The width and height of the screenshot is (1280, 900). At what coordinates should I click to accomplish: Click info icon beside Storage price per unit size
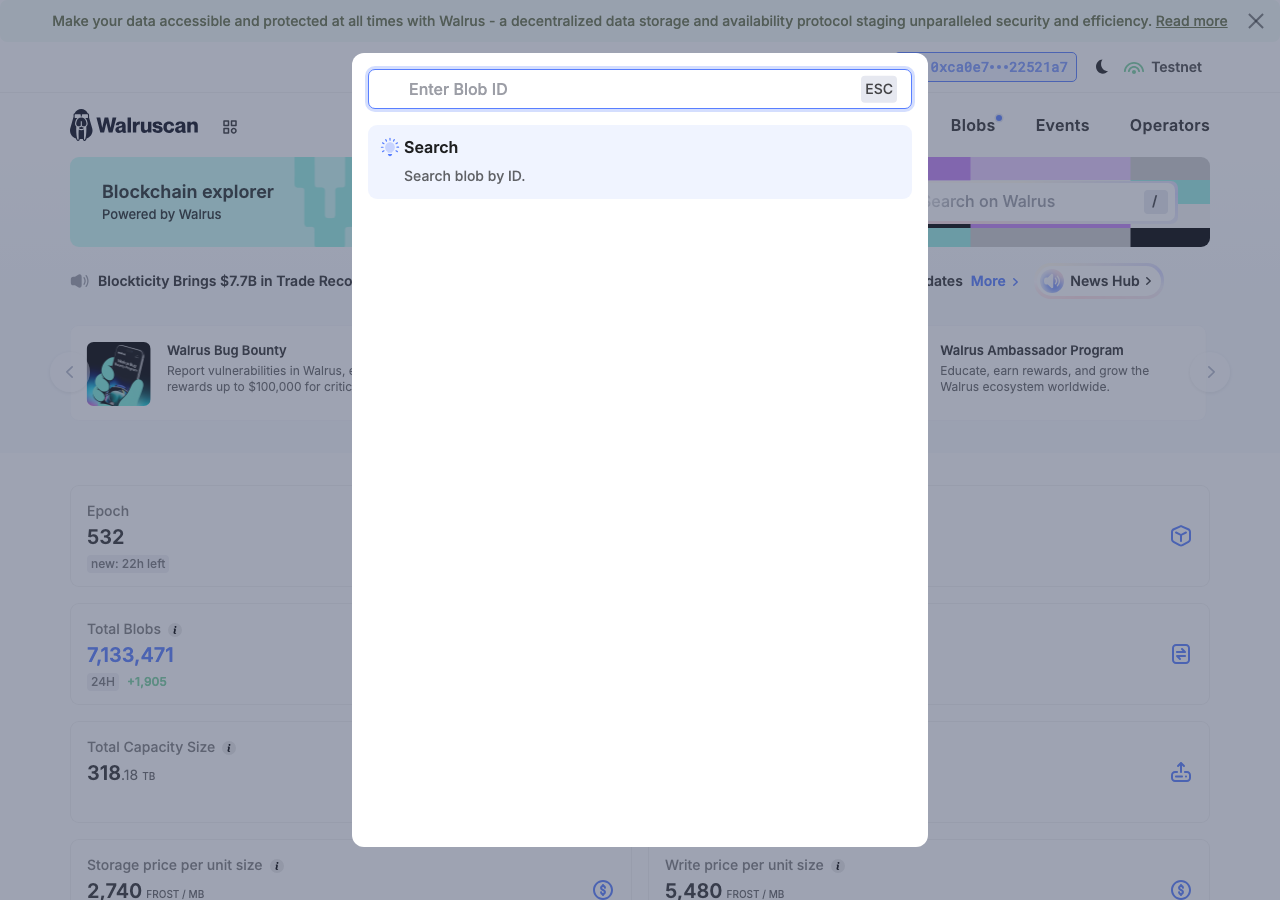(277, 866)
